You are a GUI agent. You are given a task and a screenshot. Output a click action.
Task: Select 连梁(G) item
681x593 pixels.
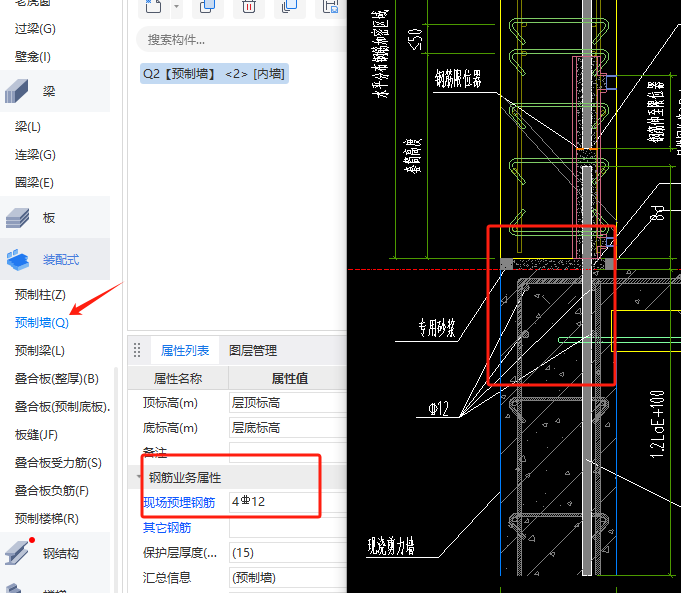(35, 155)
